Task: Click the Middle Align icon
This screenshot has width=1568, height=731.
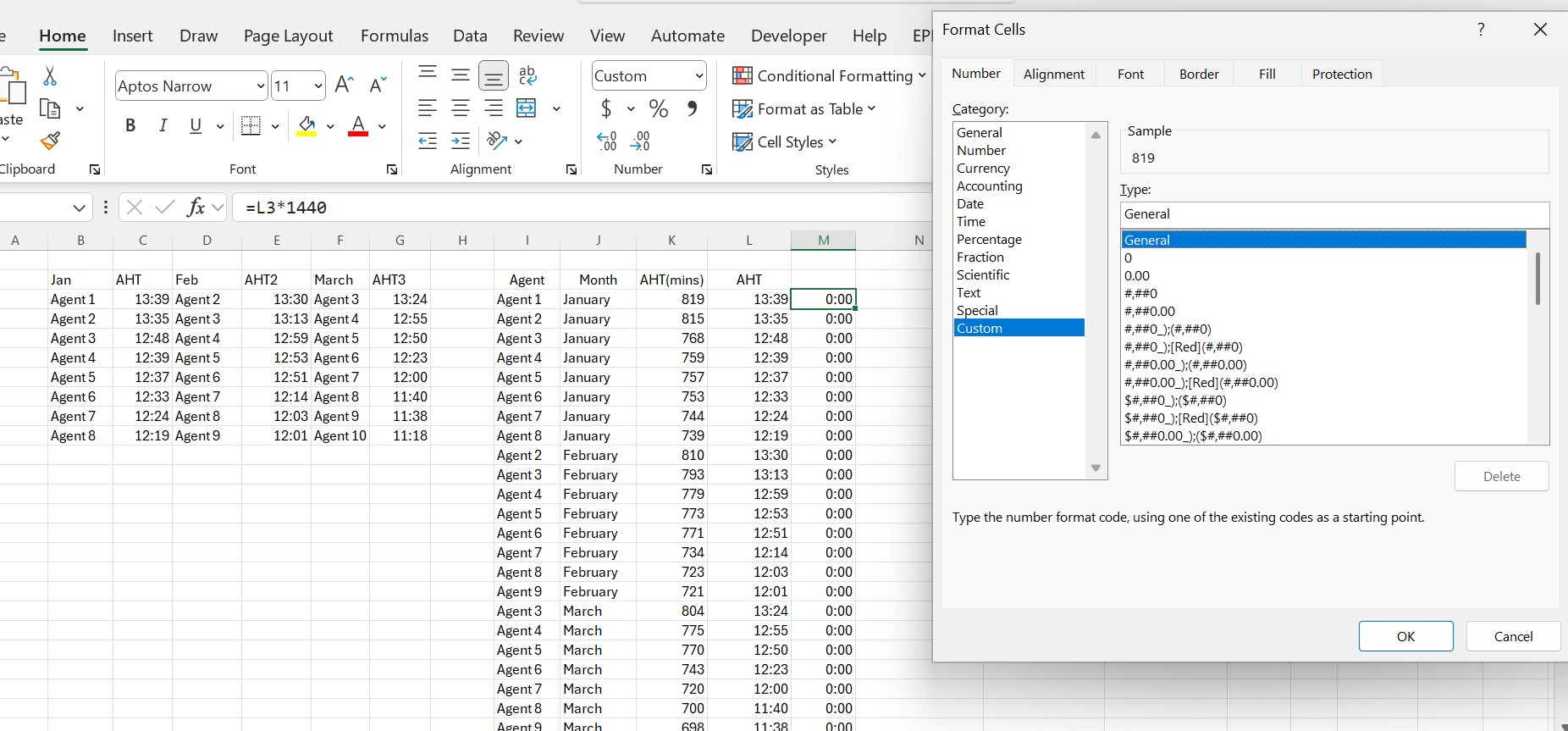Action: point(461,75)
